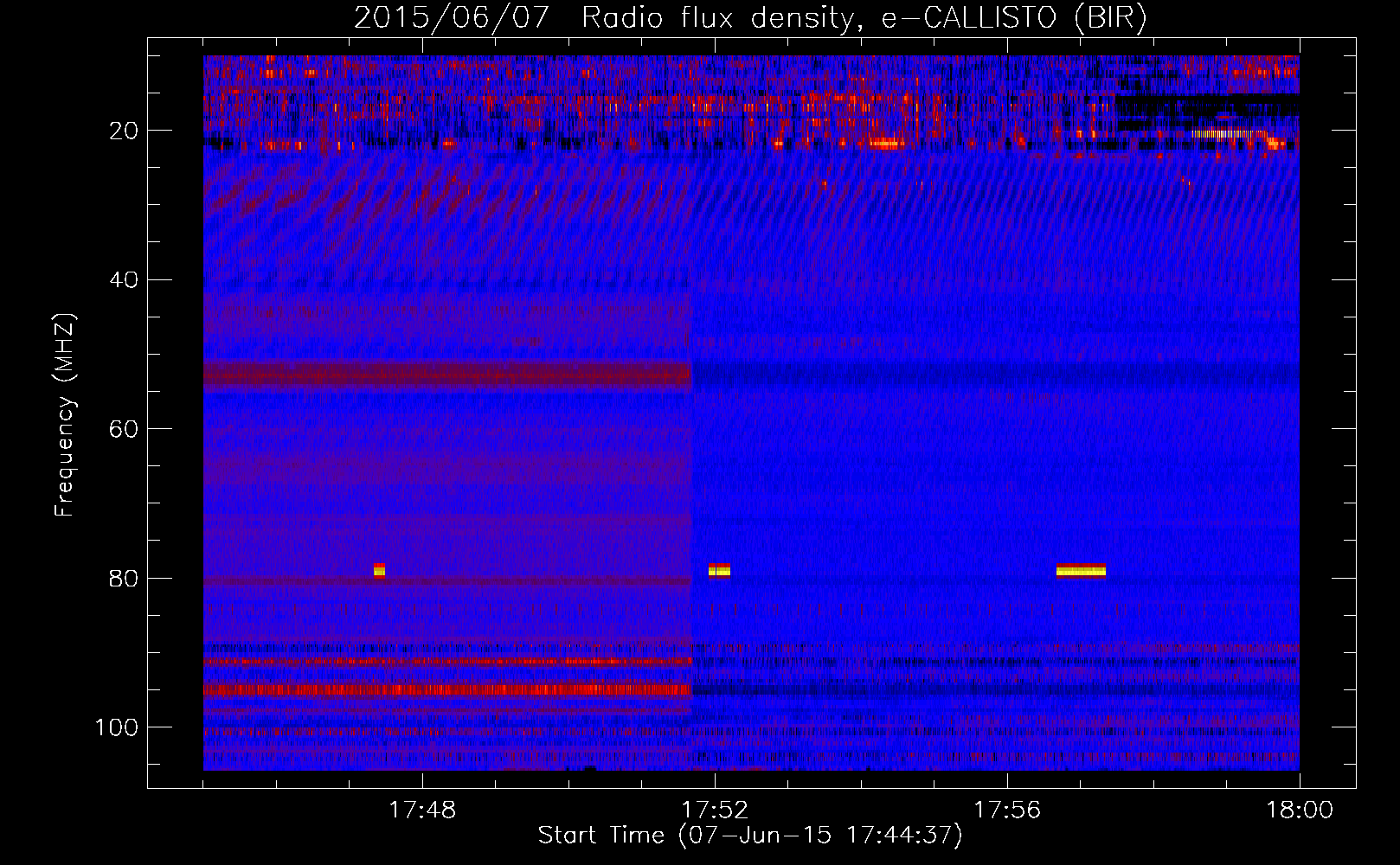This screenshot has width=1400, height=865.
Task: Click the 17:48 time tick label
Action: pyautogui.click(x=422, y=811)
